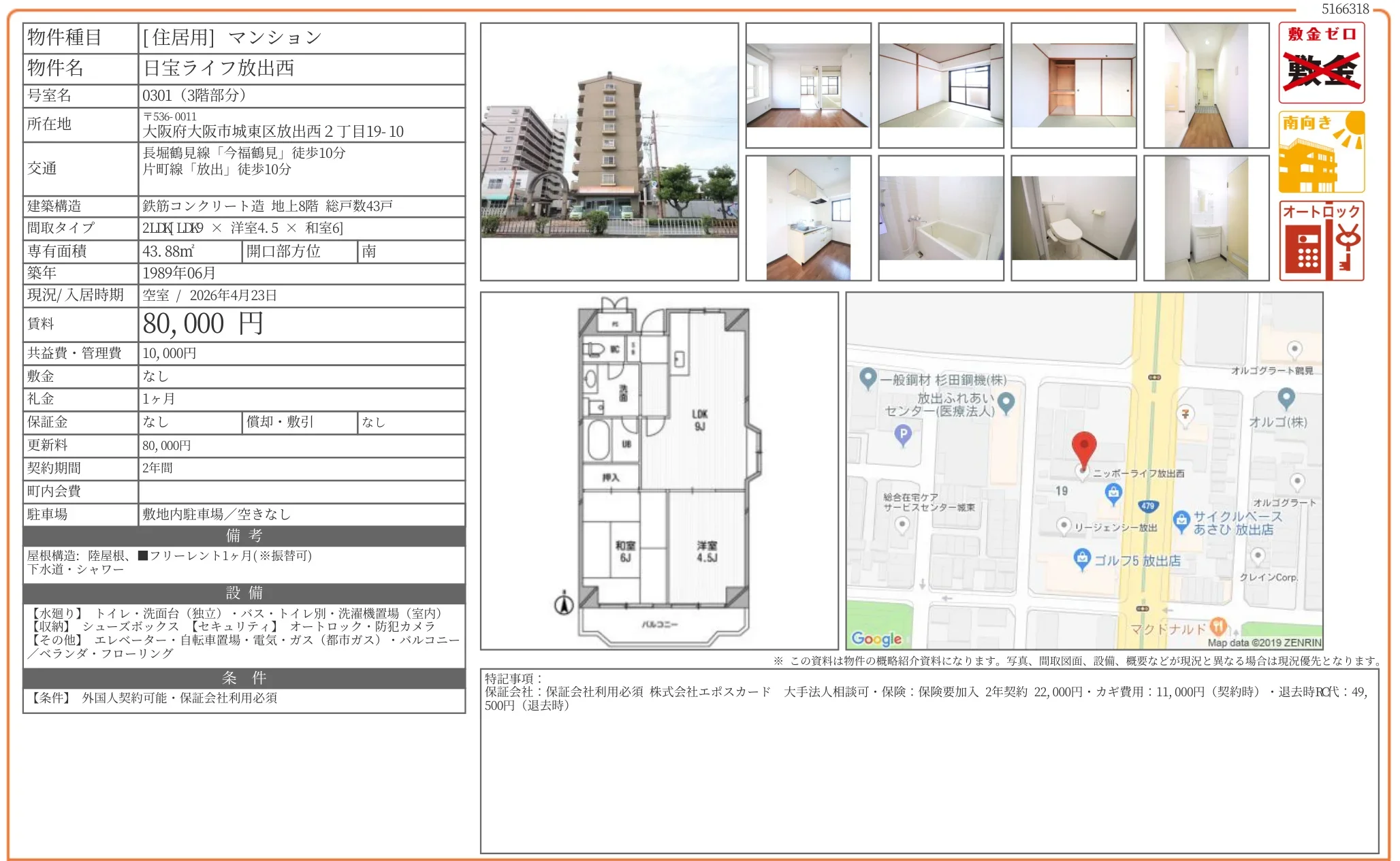Viewport: 1400px width, 861px height.
Task: Open the kitchen photo thumbnail
Action: coord(808,218)
